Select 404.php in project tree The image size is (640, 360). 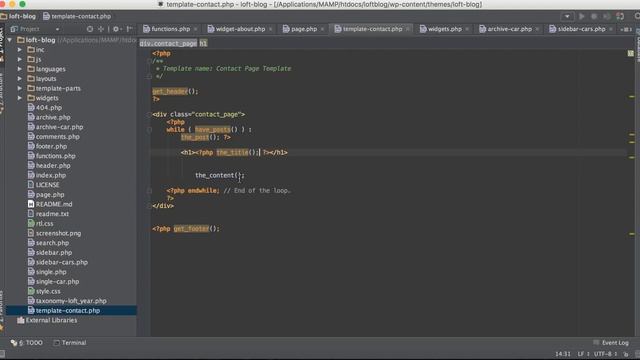(49, 108)
